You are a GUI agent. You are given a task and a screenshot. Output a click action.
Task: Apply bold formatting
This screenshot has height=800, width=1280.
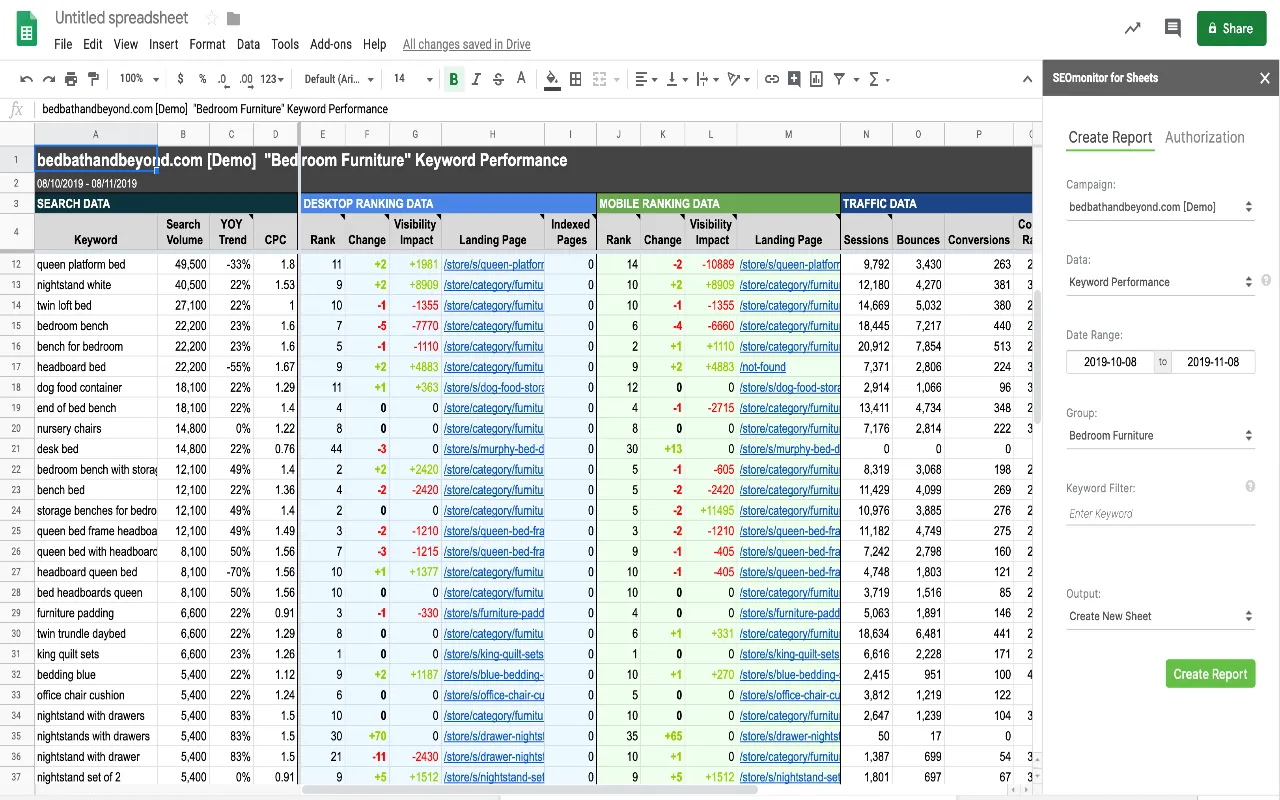point(453,78)
